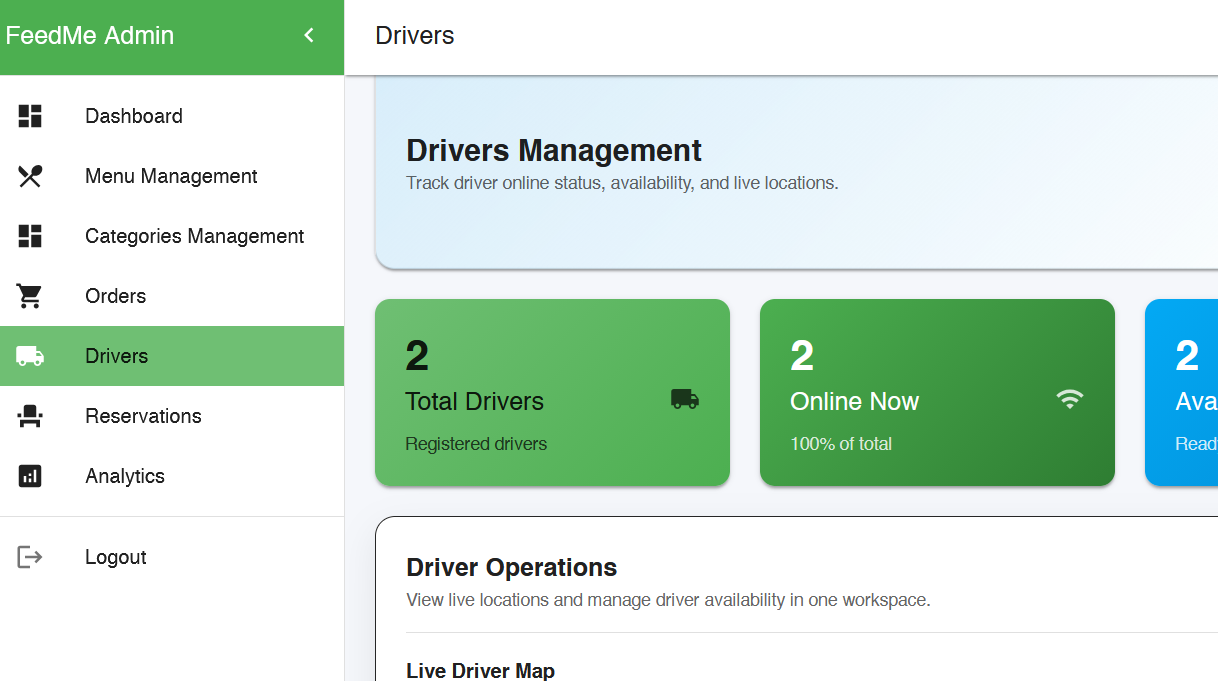Click the Logout exit icon

[x=30, y=557]
